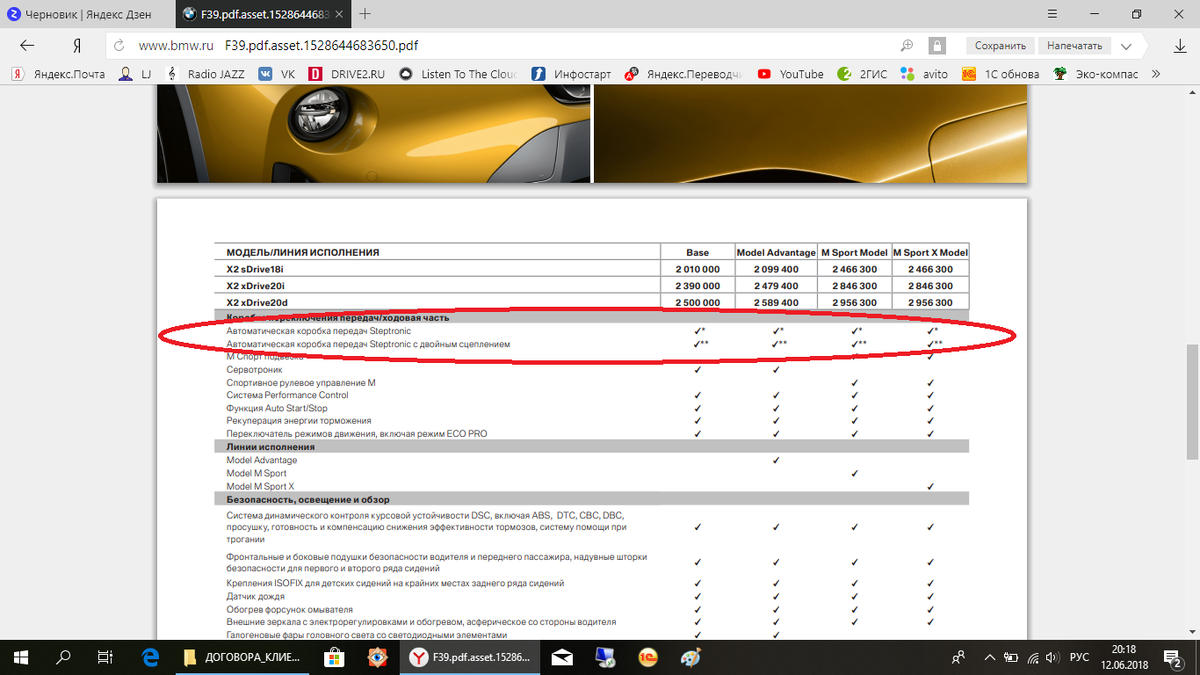
Task: Click the M Sport X Model column header
Action: [x=930, y=253]
